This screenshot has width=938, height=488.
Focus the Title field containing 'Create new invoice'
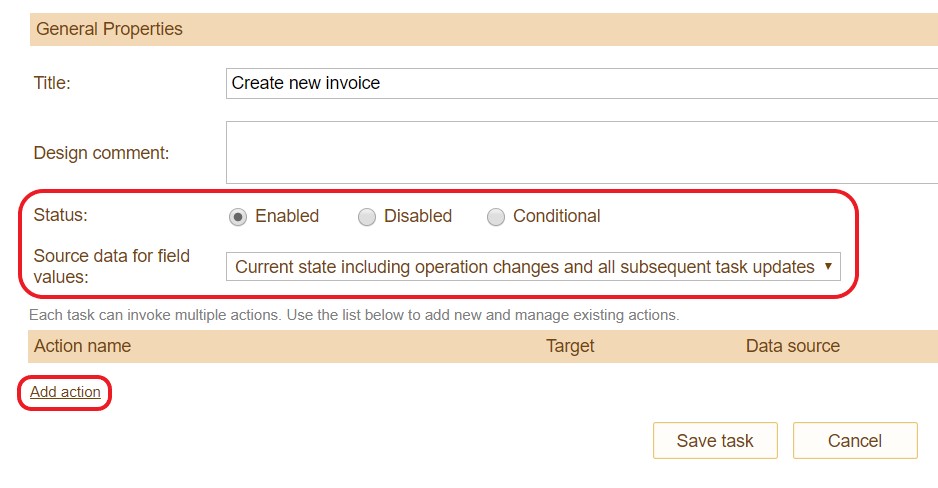(x=580, y=83)
